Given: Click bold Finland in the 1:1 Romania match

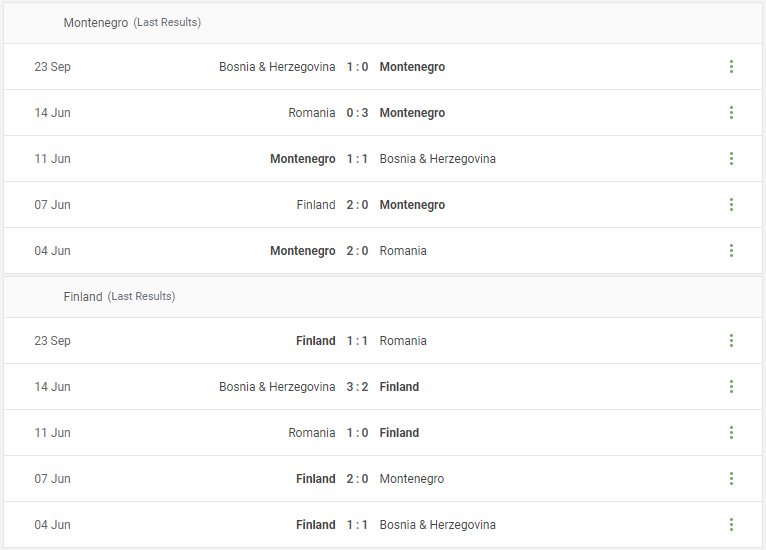Looking at the screenshot, I should tap(316, 340).
